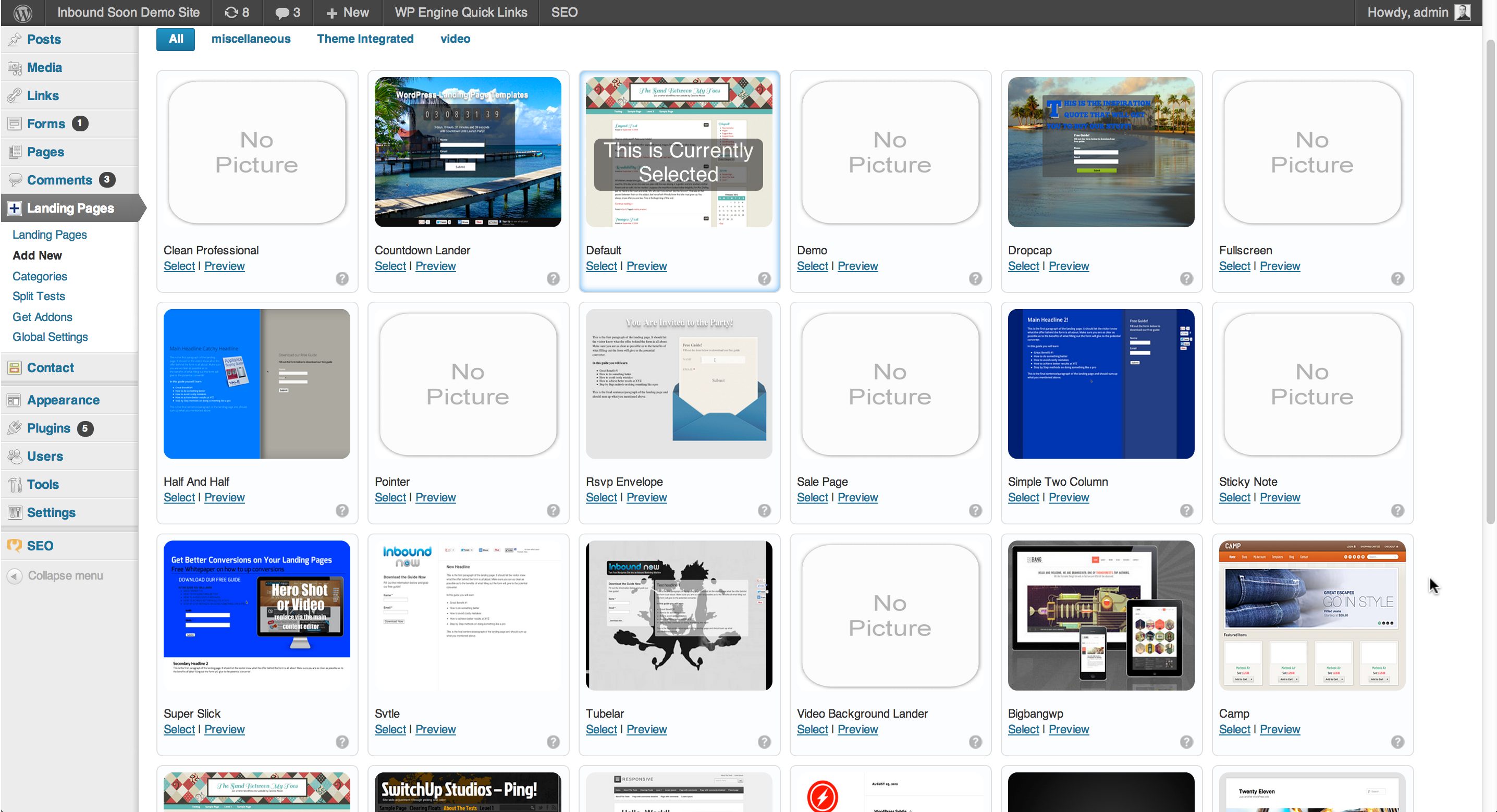Select the Rsvp Envelope template
The height and width of the screenshot is (812, 1497).
pos(601,498)
